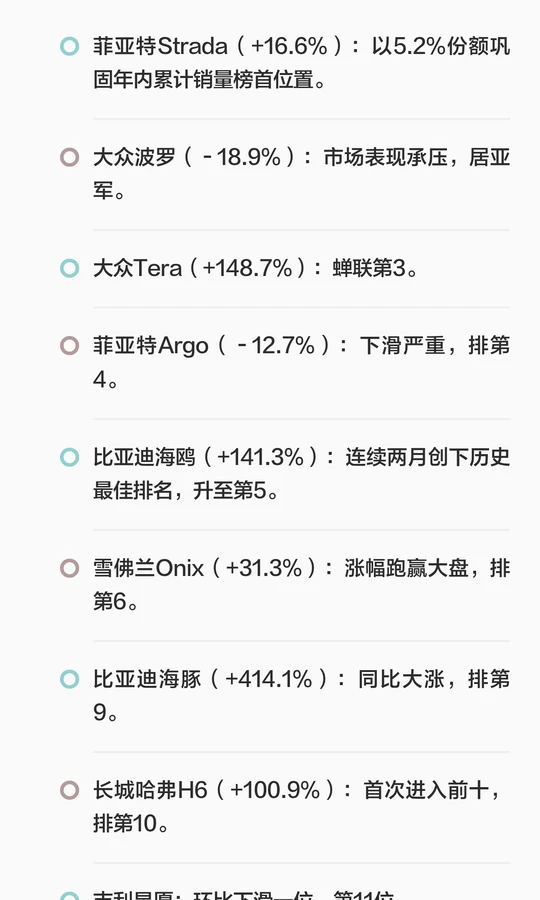Screen dimensions: 540x900
Task: Click the brown bullet beside 长城哈弗H6
Action: [69, 790]
